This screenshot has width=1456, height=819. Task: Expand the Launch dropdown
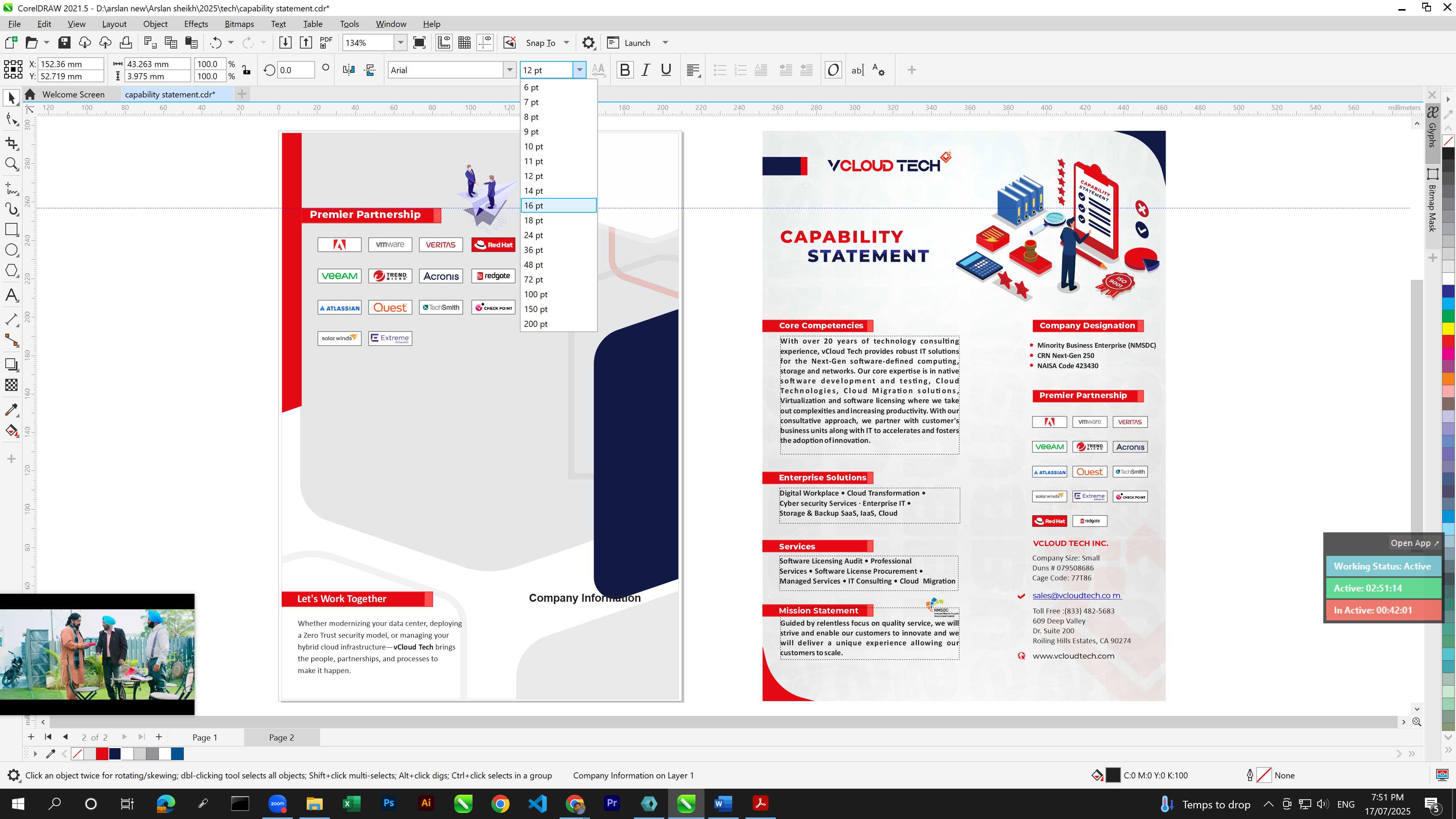pos(665,42)
